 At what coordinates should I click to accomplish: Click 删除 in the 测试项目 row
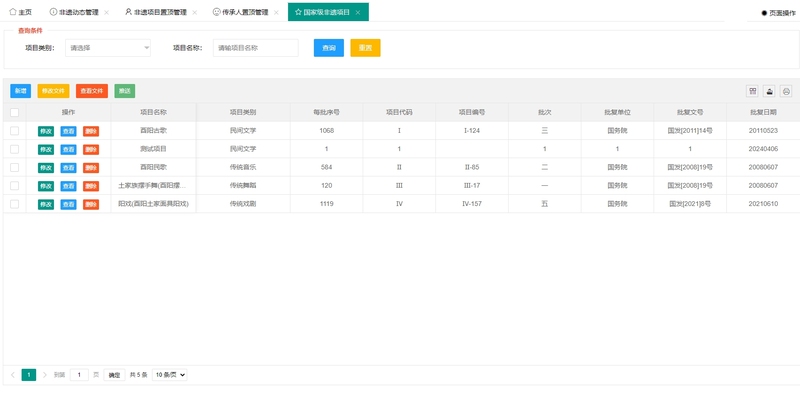(91, 150)
